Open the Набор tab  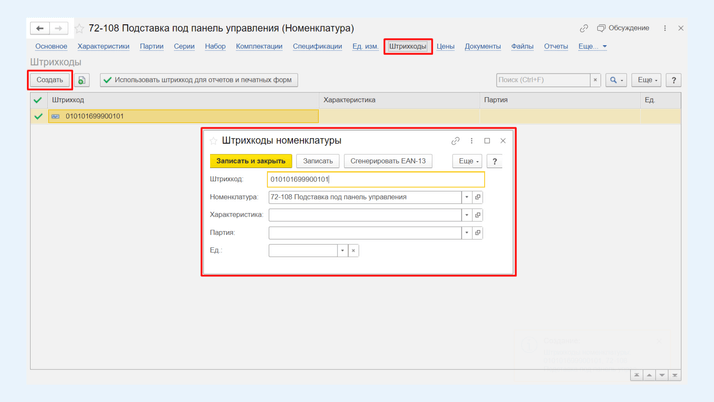pos(215,46)
